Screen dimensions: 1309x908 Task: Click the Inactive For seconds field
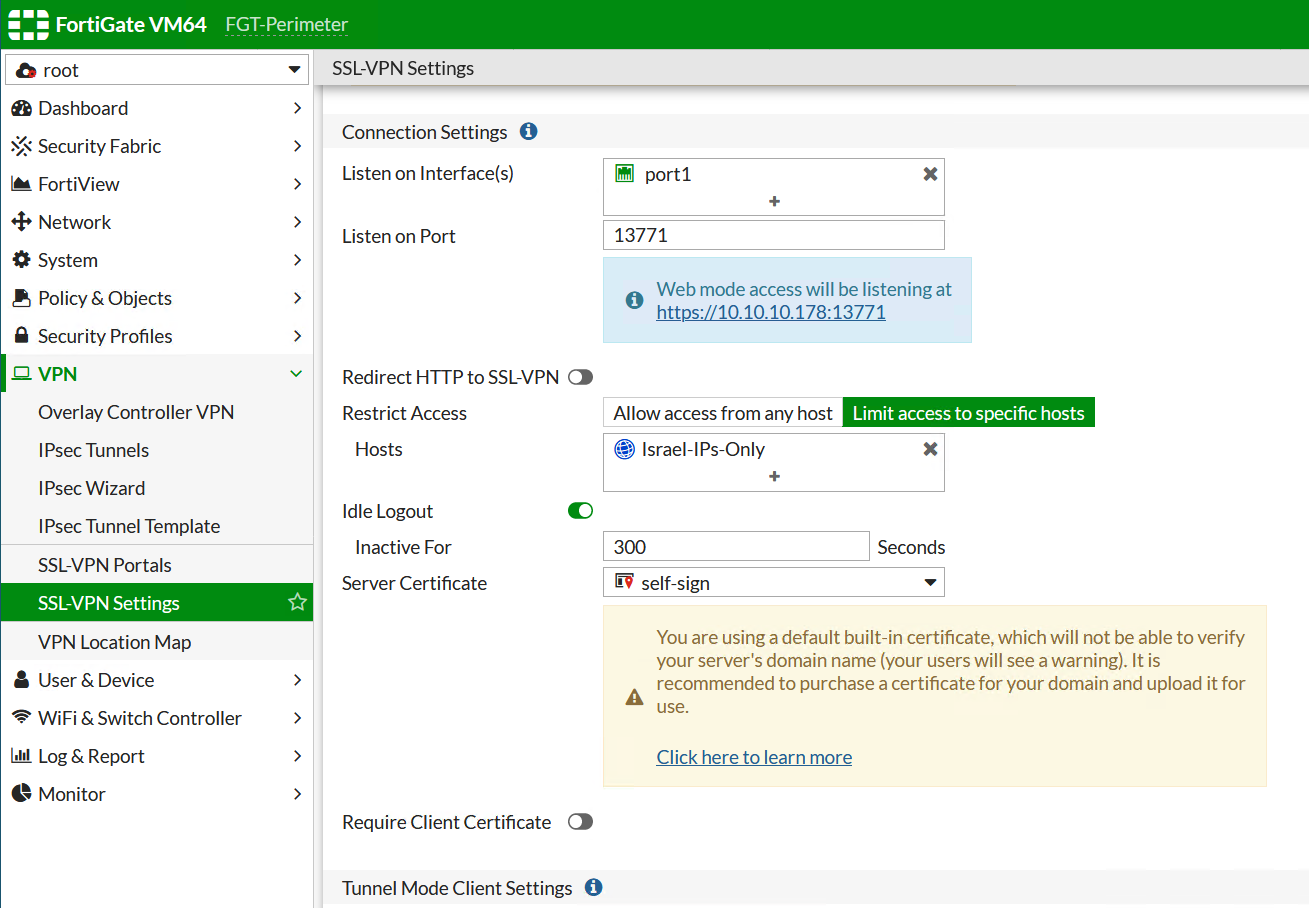click(x=736, y=546)
